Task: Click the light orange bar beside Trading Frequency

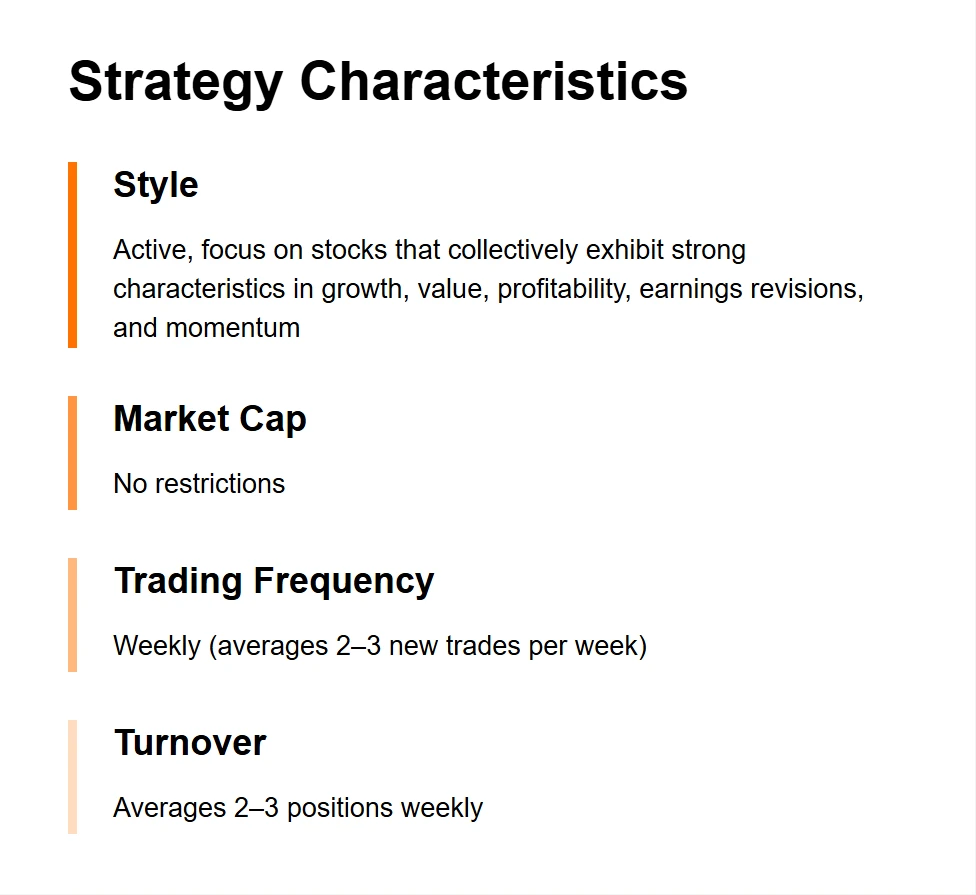Action: [x=72, y=614]
